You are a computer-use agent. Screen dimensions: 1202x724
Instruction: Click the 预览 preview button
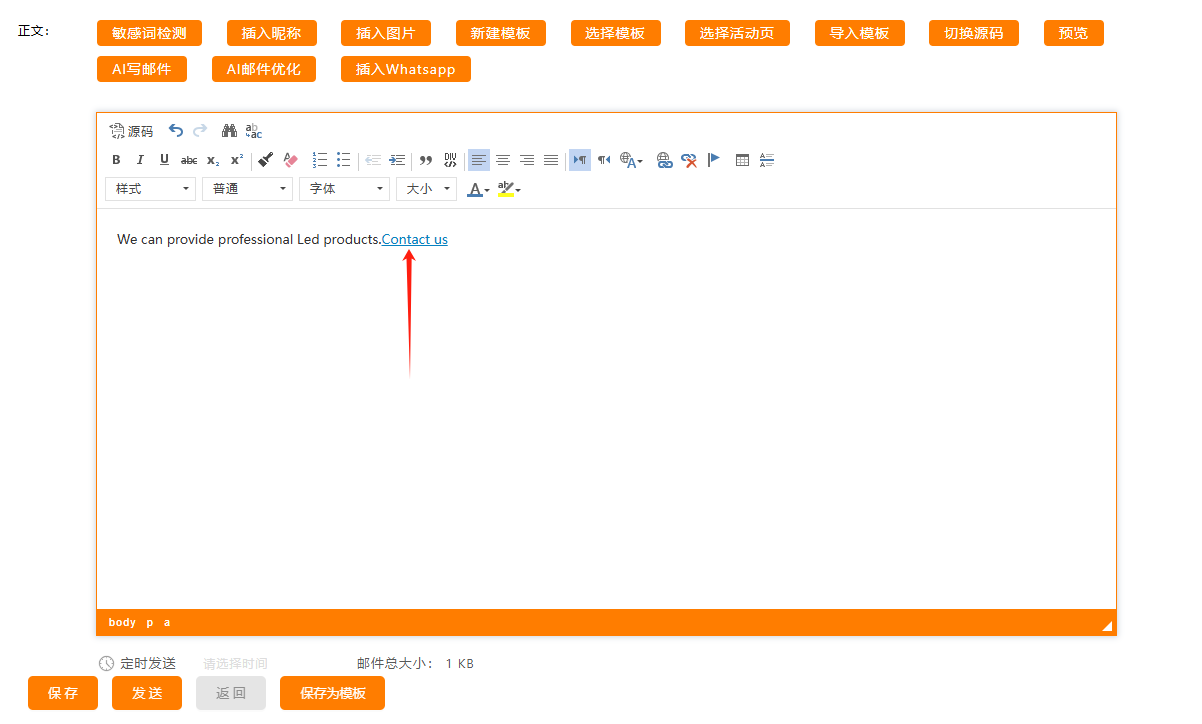1074,33
